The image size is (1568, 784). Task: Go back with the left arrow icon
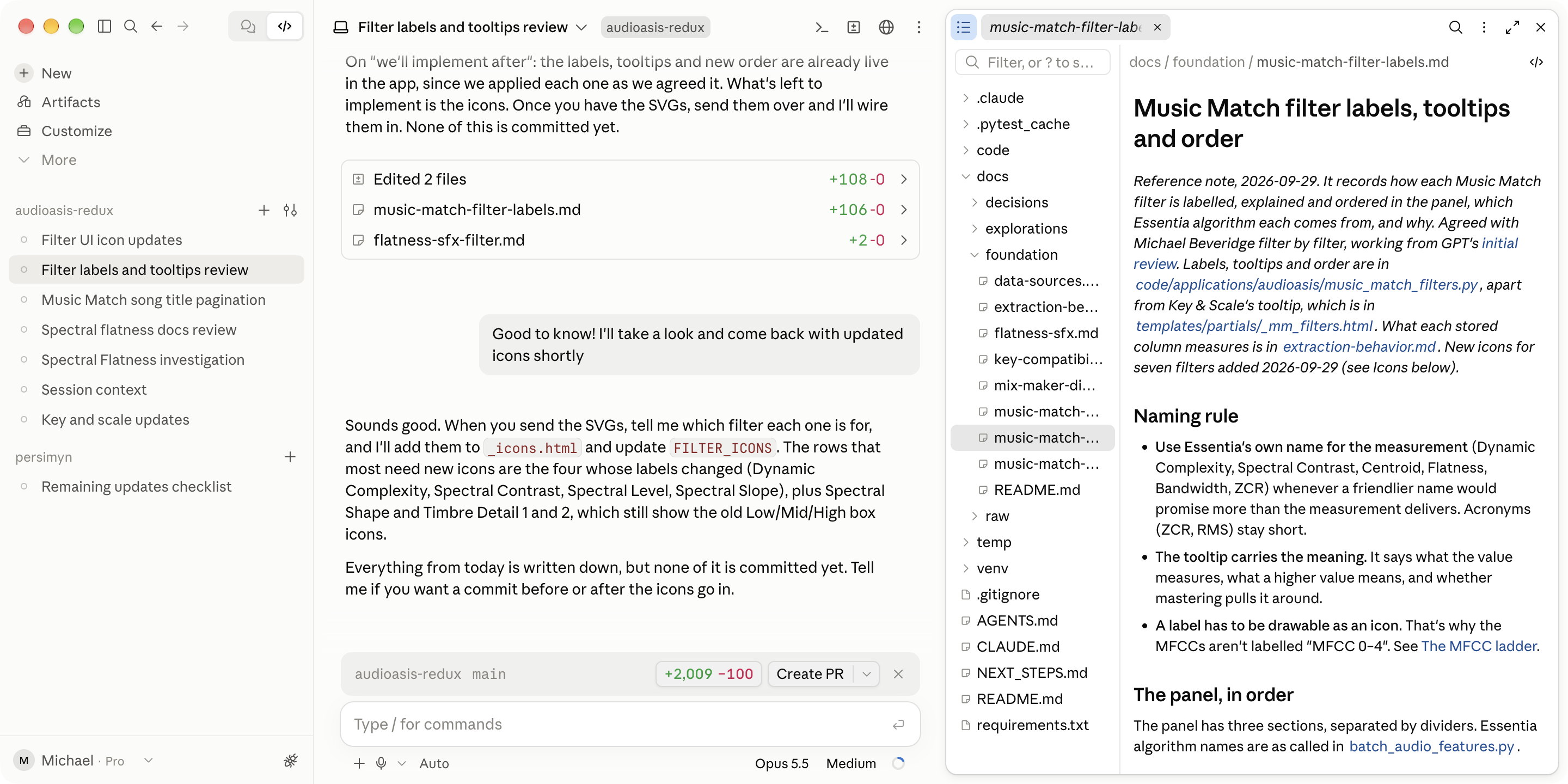pos(156,26)
